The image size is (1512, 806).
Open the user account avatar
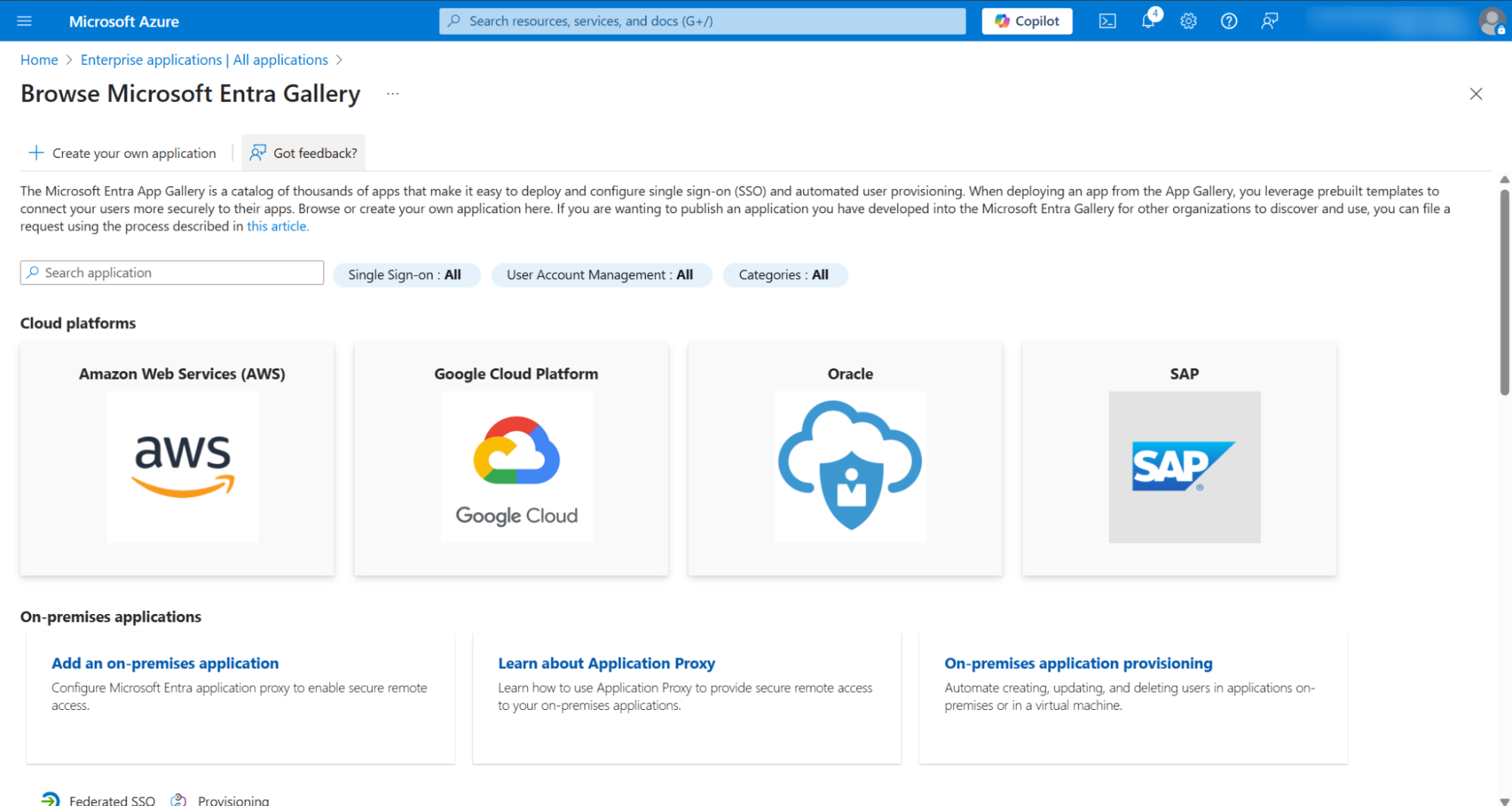pyautogui.click(x=1492, y=21)
